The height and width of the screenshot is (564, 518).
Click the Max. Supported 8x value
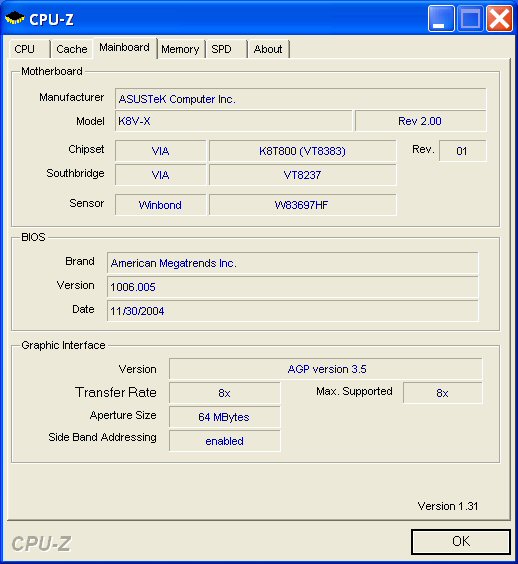442,393
